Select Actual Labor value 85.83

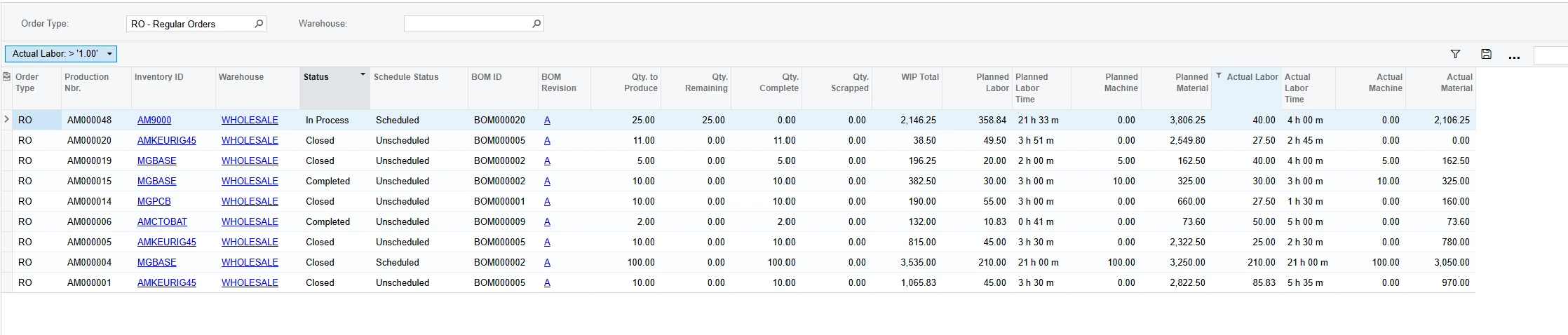(1246, 282)
